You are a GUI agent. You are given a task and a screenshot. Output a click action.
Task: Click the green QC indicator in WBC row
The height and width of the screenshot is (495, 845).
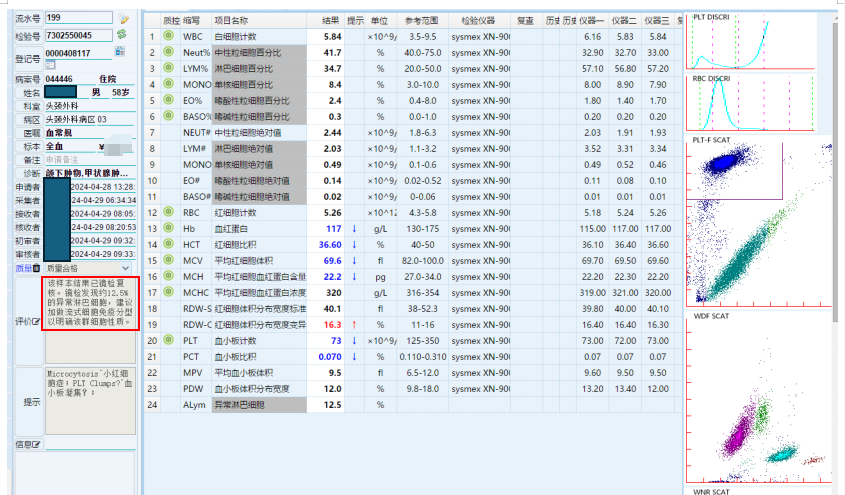[x=168, y=36]
